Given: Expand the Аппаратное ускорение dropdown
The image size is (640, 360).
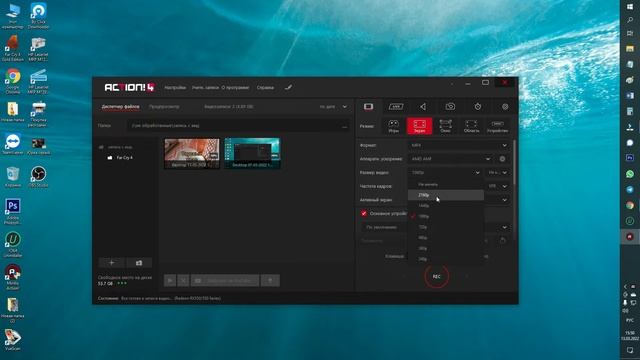Looking at the screenshot, I should coord(450,159).
